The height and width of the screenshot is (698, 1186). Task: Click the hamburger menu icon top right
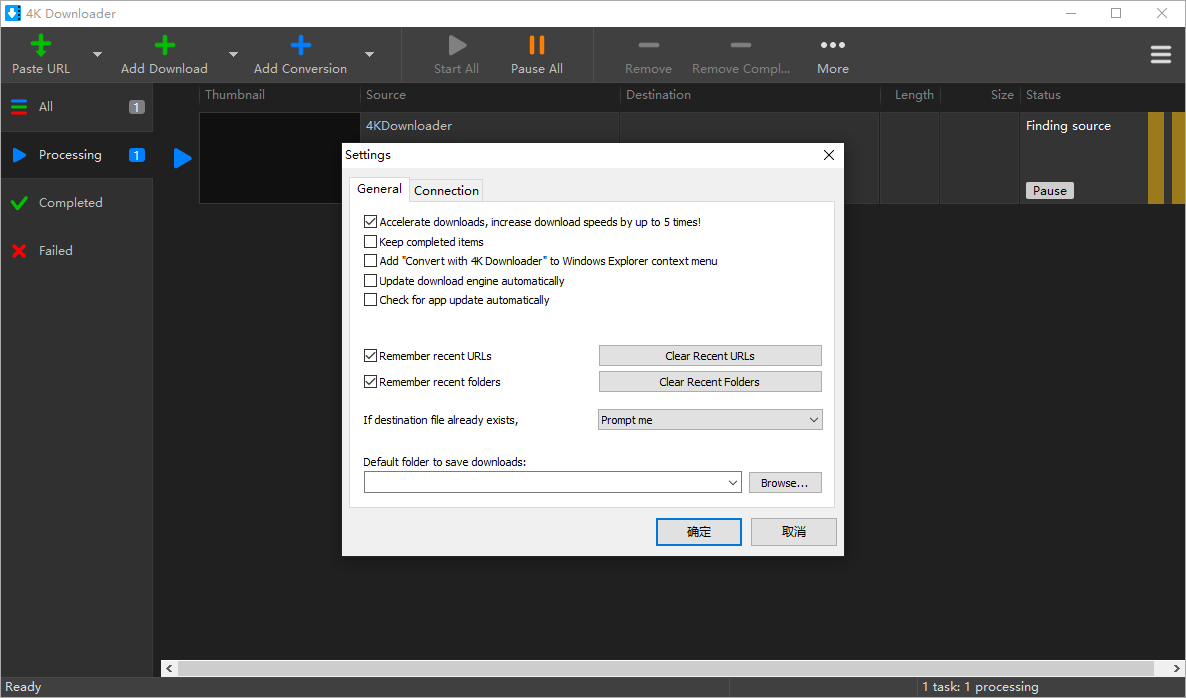tap(1161, 55)
